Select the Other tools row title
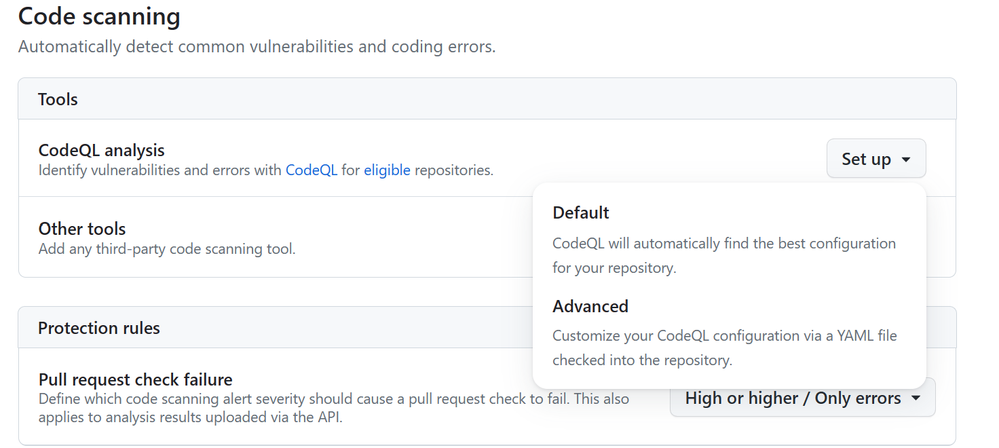 click(x=82, y=228)
